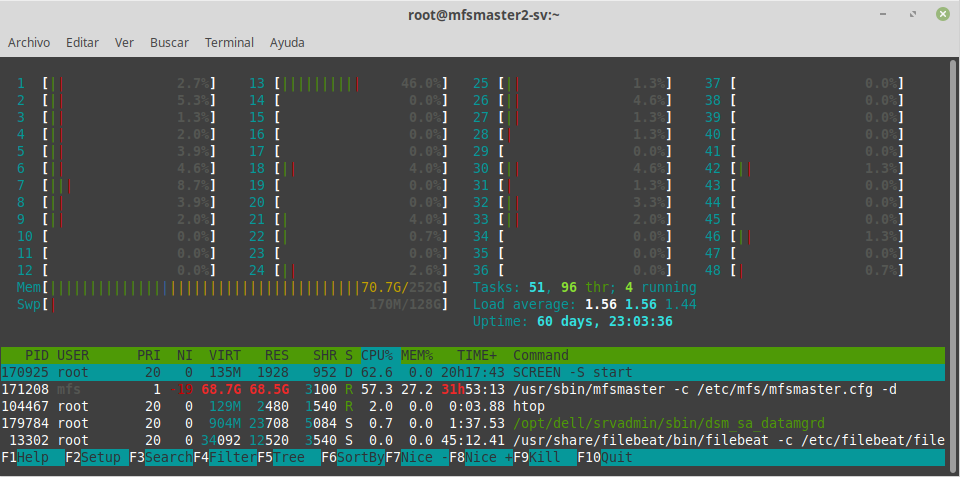The image size is (960, 477).
Task: Click the Tasks summary line
Action: [x=585, y=287]
